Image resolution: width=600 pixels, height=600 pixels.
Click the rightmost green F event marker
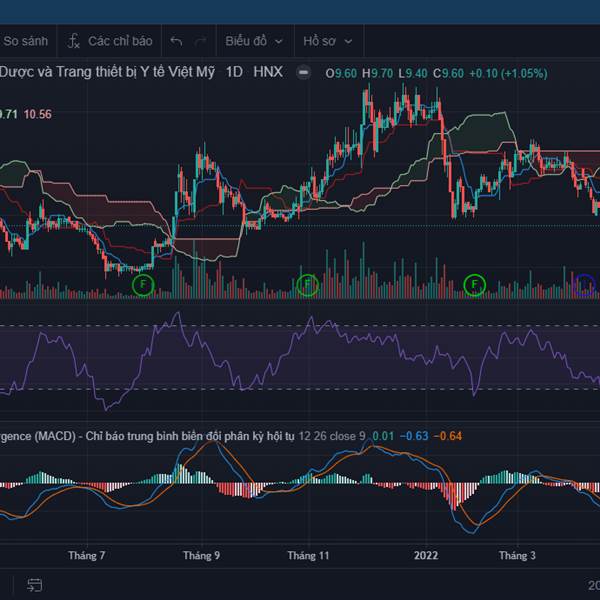[475, 286]
